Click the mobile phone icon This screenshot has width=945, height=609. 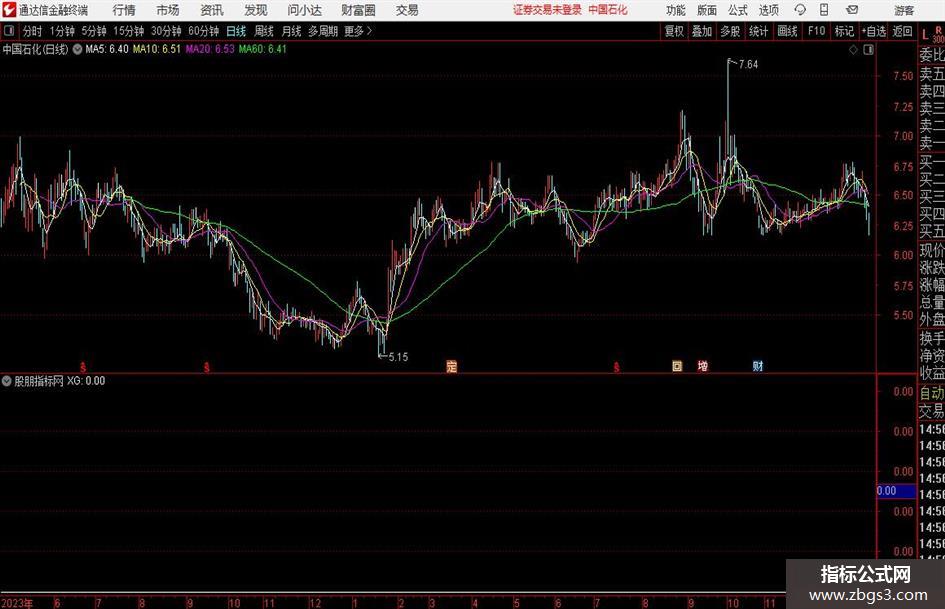click(x=824, y=10)
